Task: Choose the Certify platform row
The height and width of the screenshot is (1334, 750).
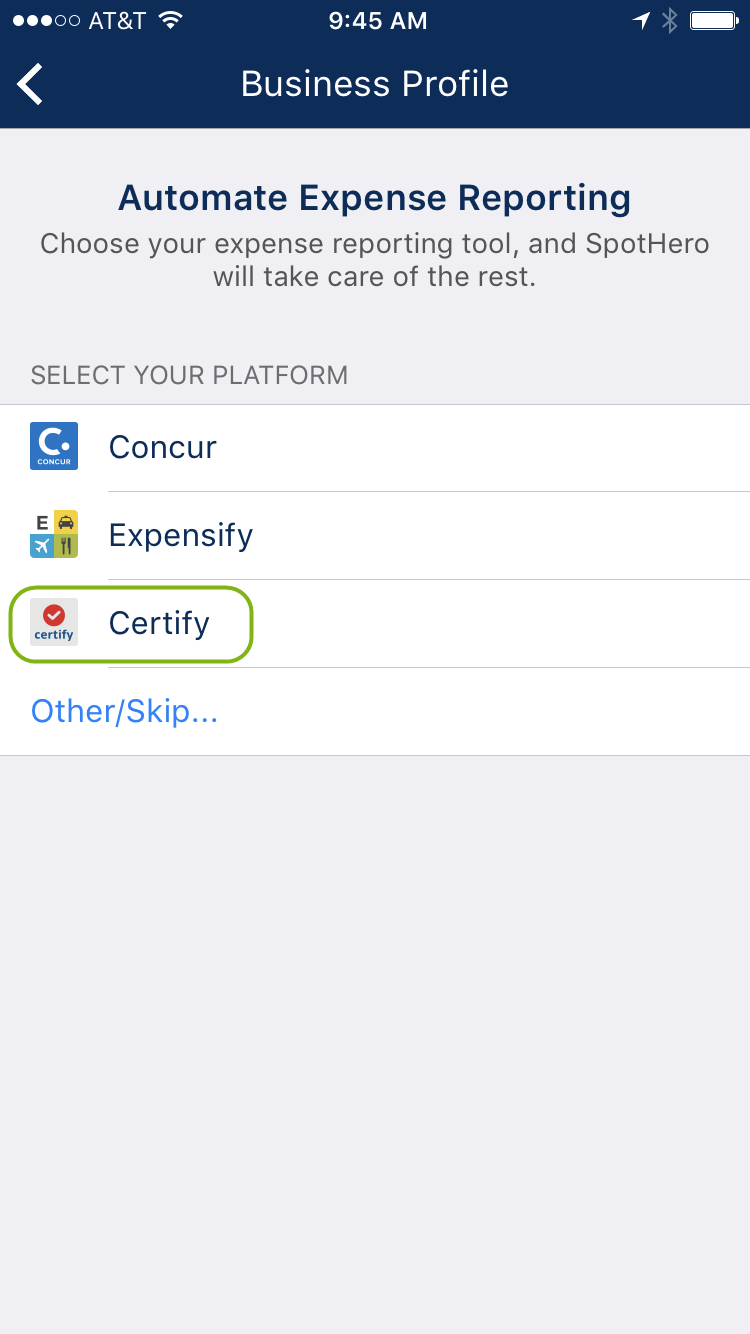Action: tap(375, 623)
